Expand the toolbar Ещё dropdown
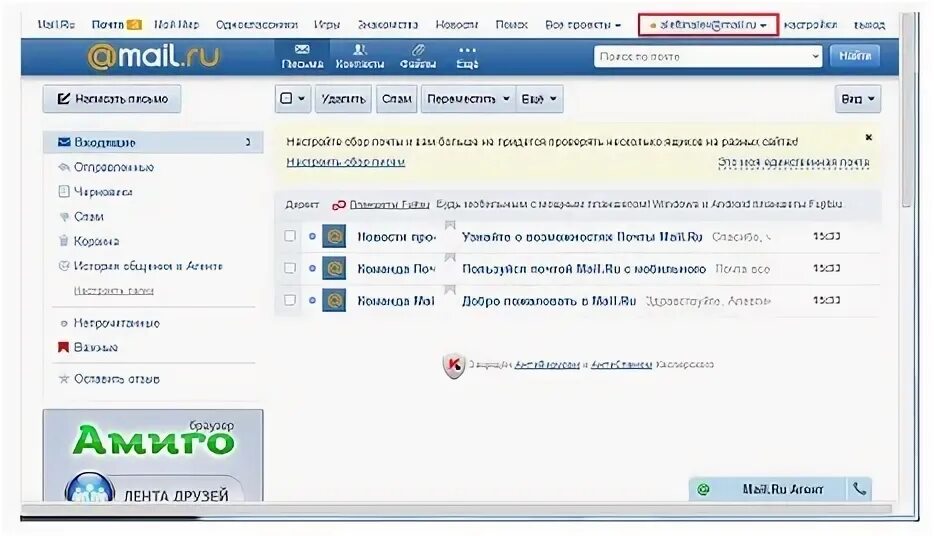The height and width of the screenshot is (536, 934). 539,99
